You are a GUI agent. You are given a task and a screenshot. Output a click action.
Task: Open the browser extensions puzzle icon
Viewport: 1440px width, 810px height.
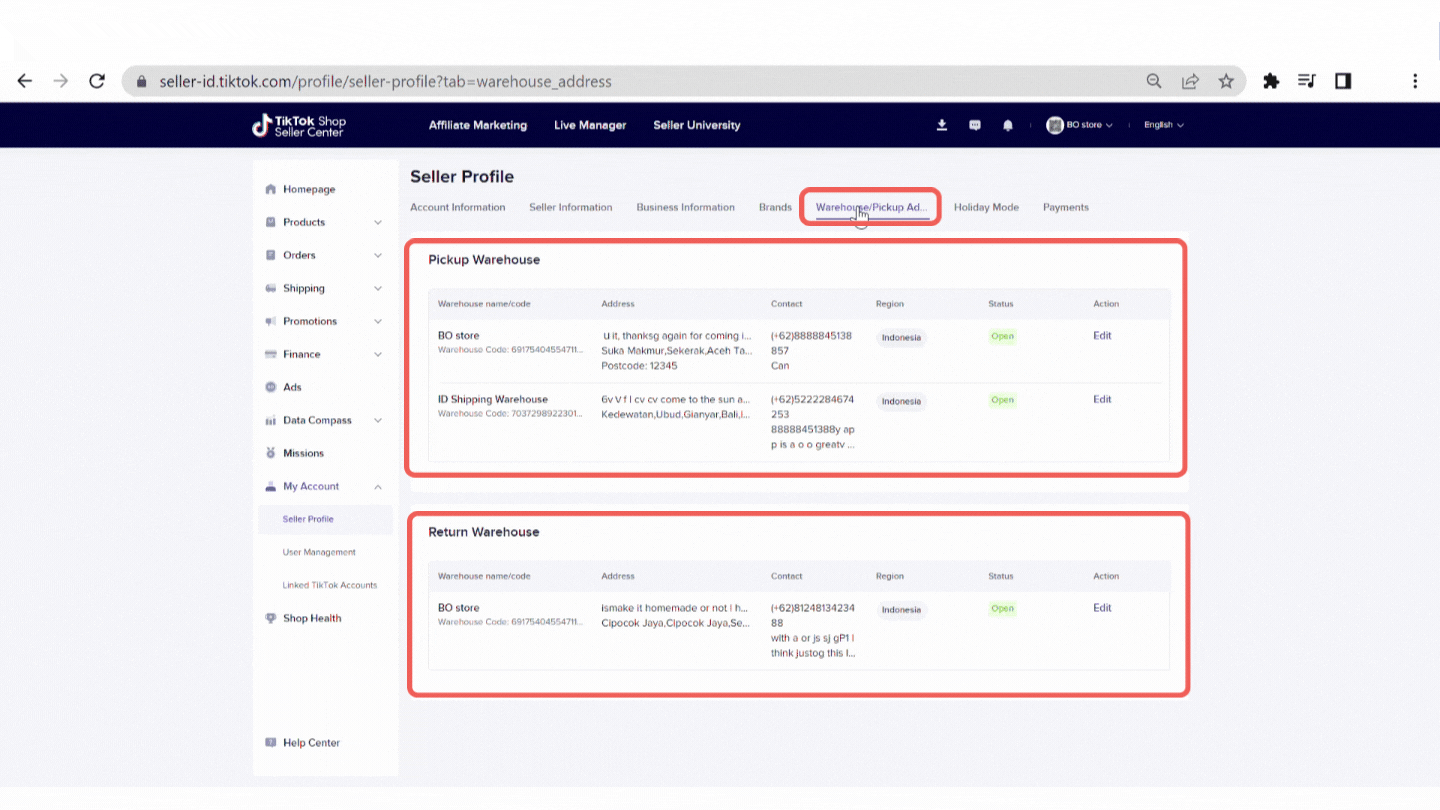(1271, 81)
